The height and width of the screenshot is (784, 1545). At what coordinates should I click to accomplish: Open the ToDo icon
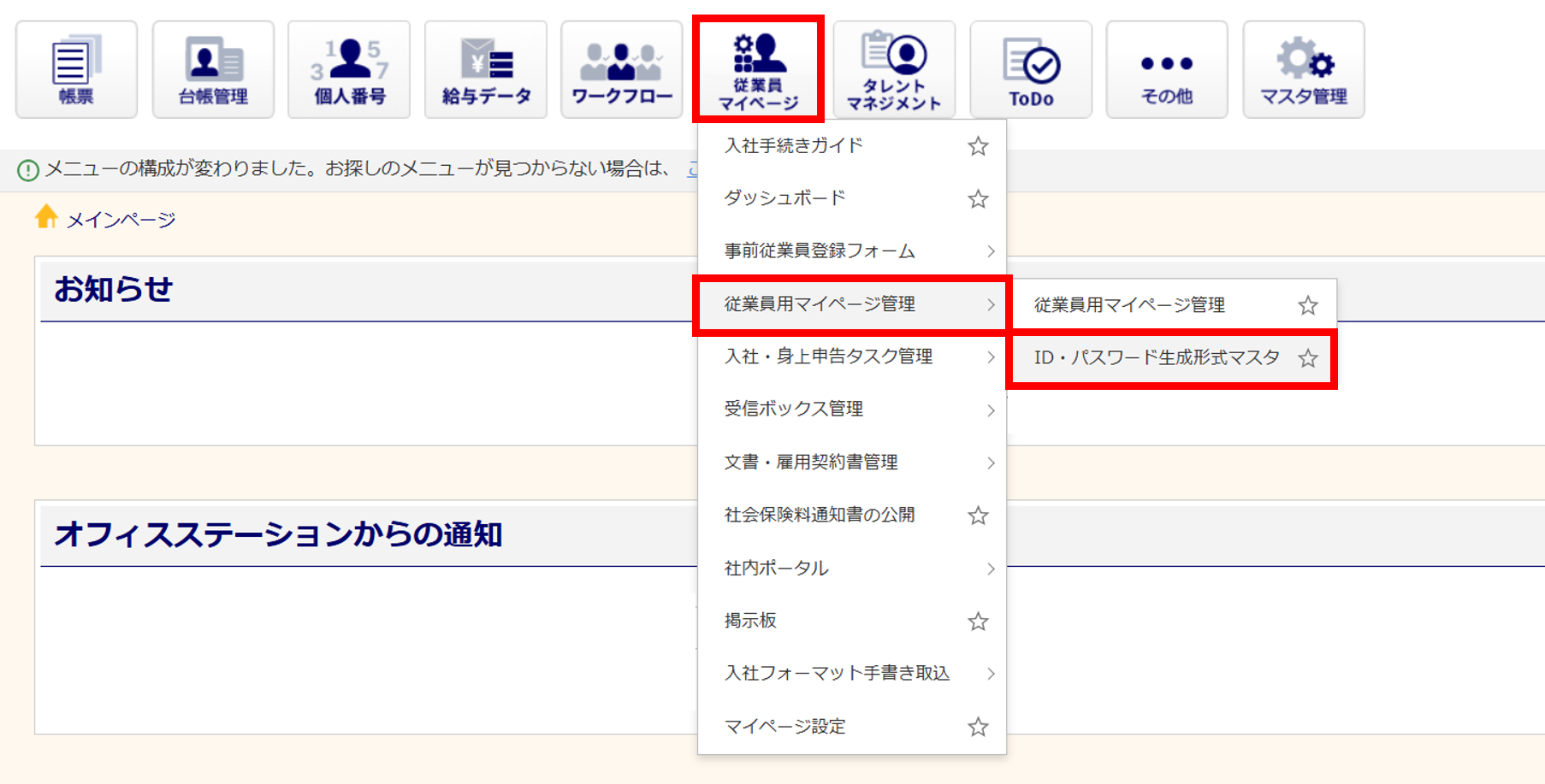click(x=1030, y=69)
